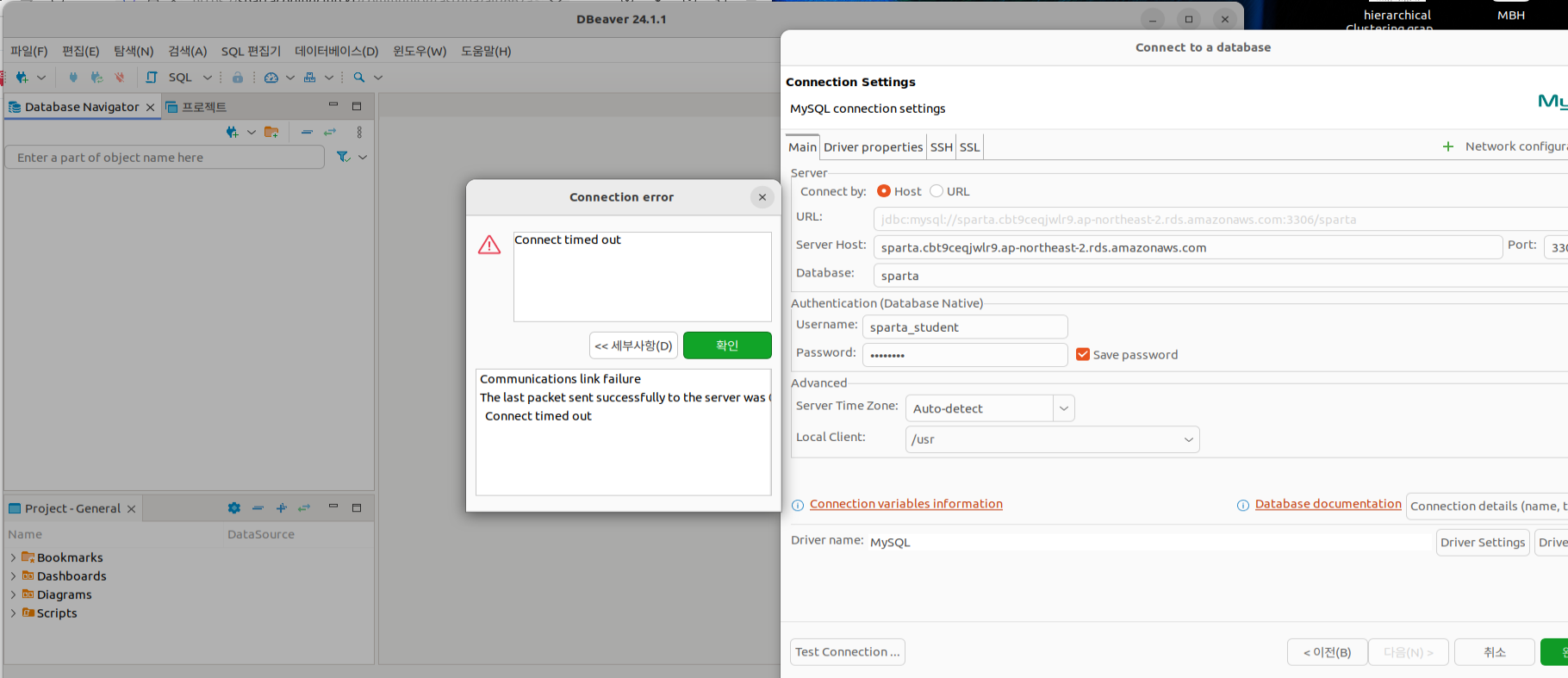Select the Host radio button
Screen dimensions: 1568x678
[884, 191]
